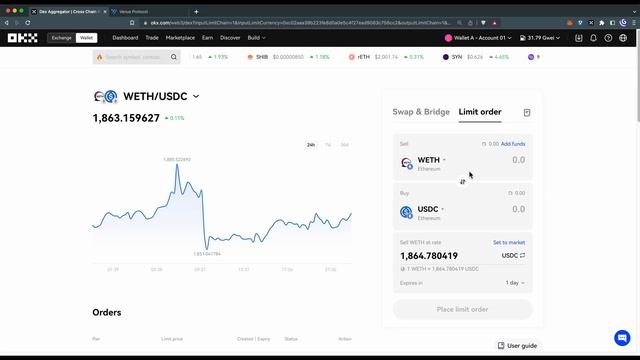Click the Orders heading
Screen dimensions: 640x360
click(x=107, y=313)
